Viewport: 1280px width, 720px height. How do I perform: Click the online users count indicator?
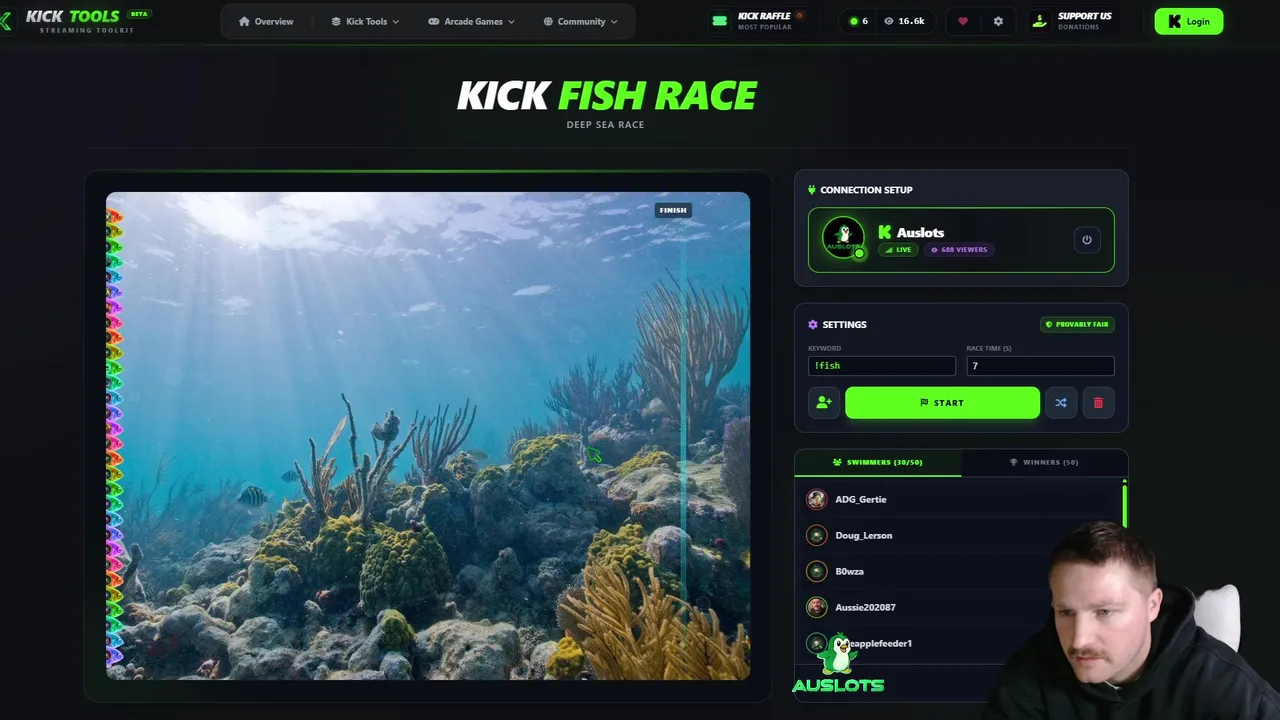tap(858, 21)
